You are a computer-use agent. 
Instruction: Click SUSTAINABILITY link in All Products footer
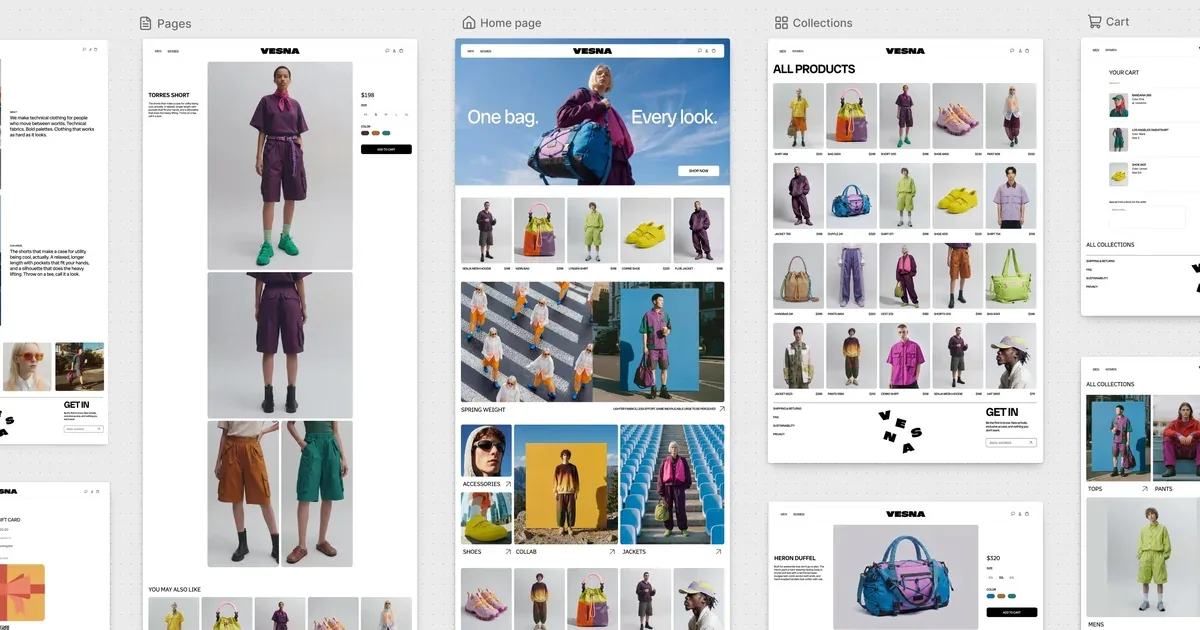pos(785,426)
